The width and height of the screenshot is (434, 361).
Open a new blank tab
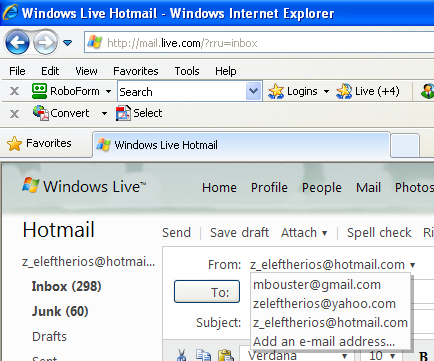pos(405,145)
